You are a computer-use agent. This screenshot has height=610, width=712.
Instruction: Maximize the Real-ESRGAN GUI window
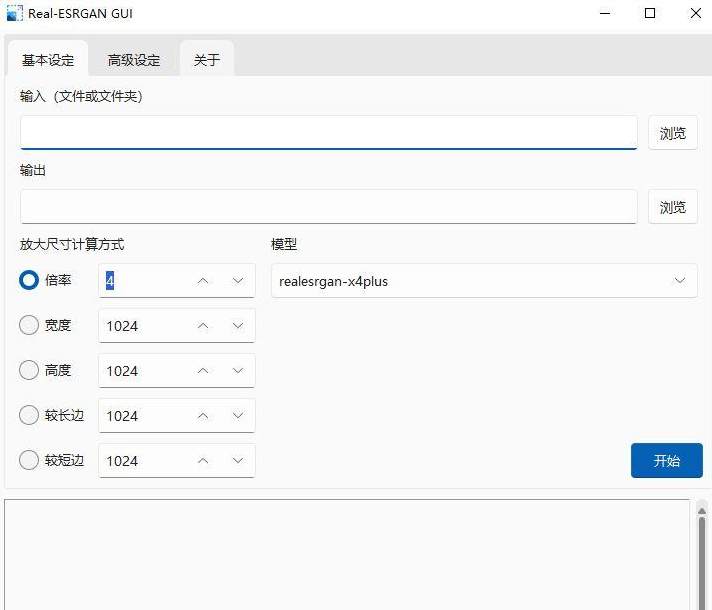(650, 13)
